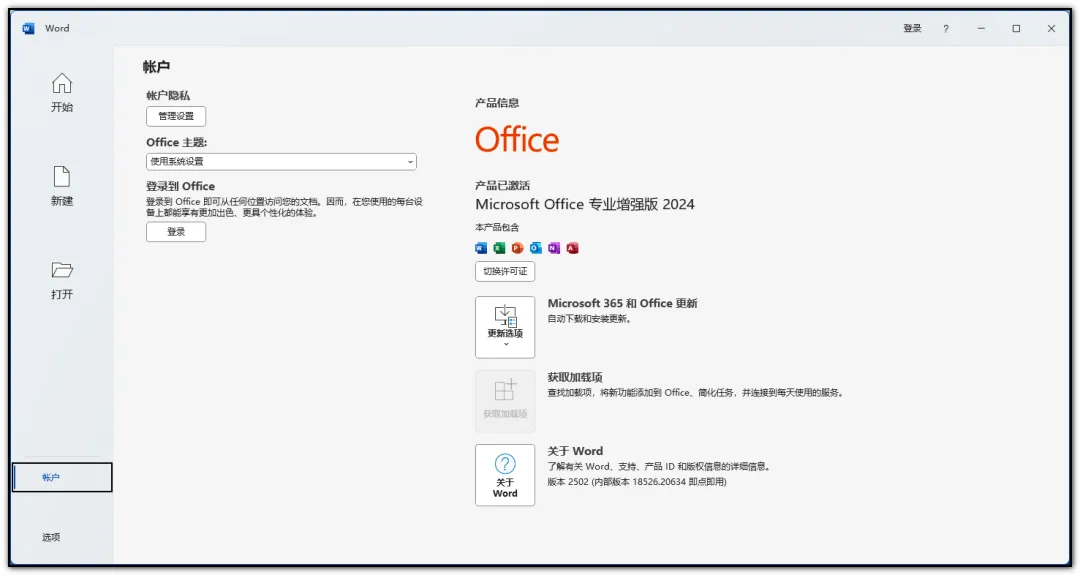Click the 帐户隐私 label
The width and height of the screenshot is (1080, 575).
coord(167,96)
